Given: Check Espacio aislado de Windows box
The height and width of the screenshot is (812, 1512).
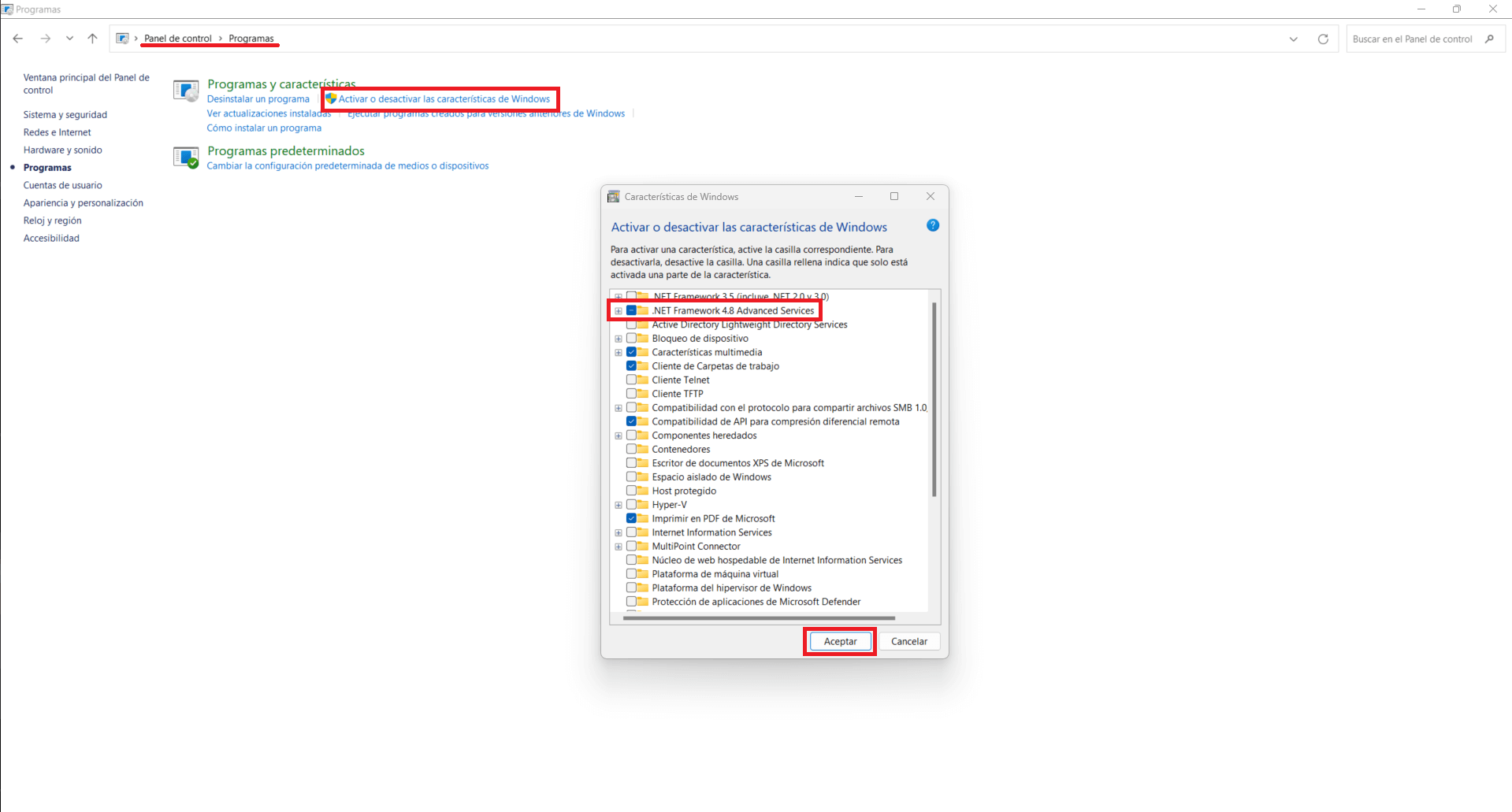Looking at the screenshot, I should tap(631, 476).
